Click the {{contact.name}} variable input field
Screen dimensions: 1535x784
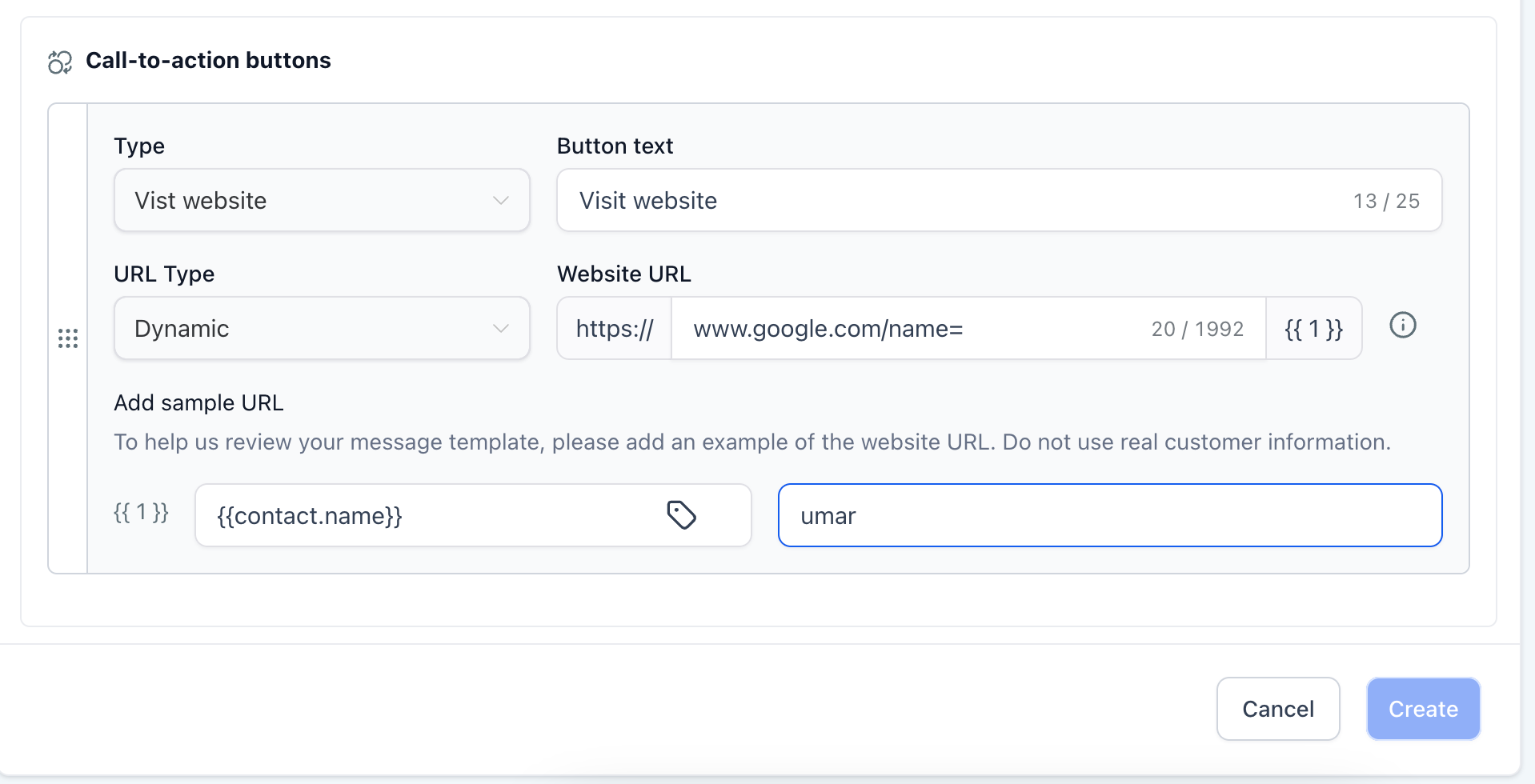coord(473,515)
